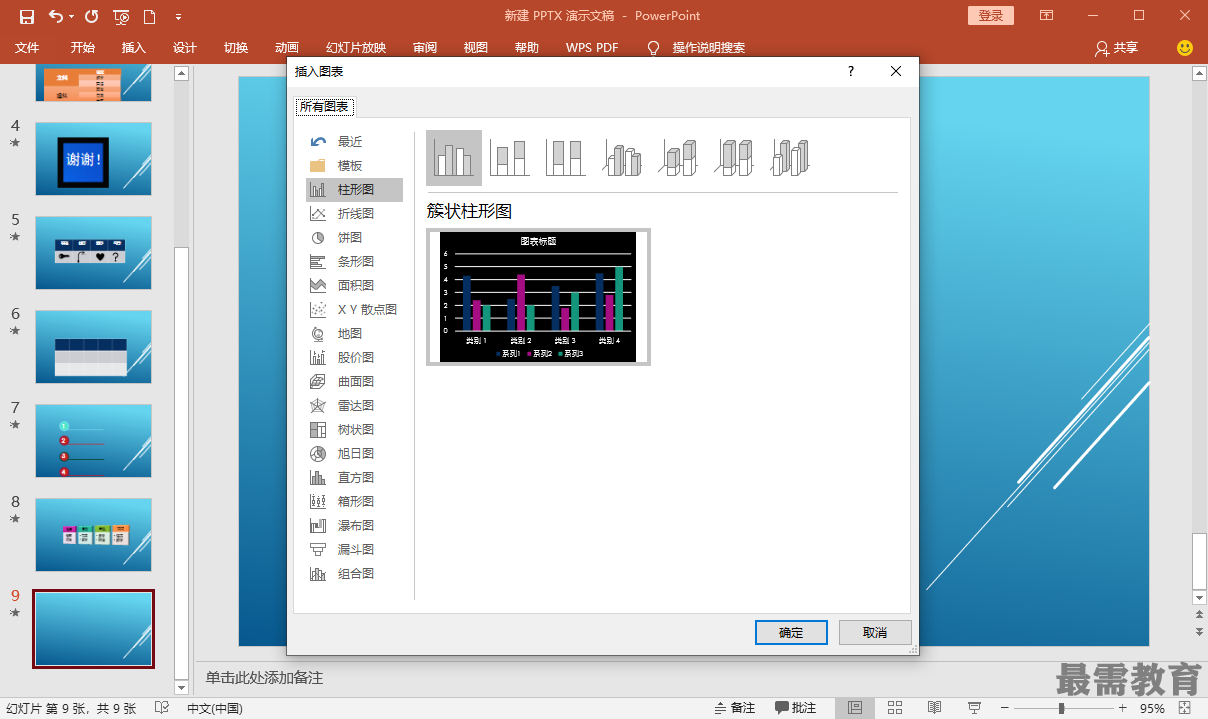1208x719 pixels.
Task: Open the 插入 ribbon tab
Action: coord(134,48)
